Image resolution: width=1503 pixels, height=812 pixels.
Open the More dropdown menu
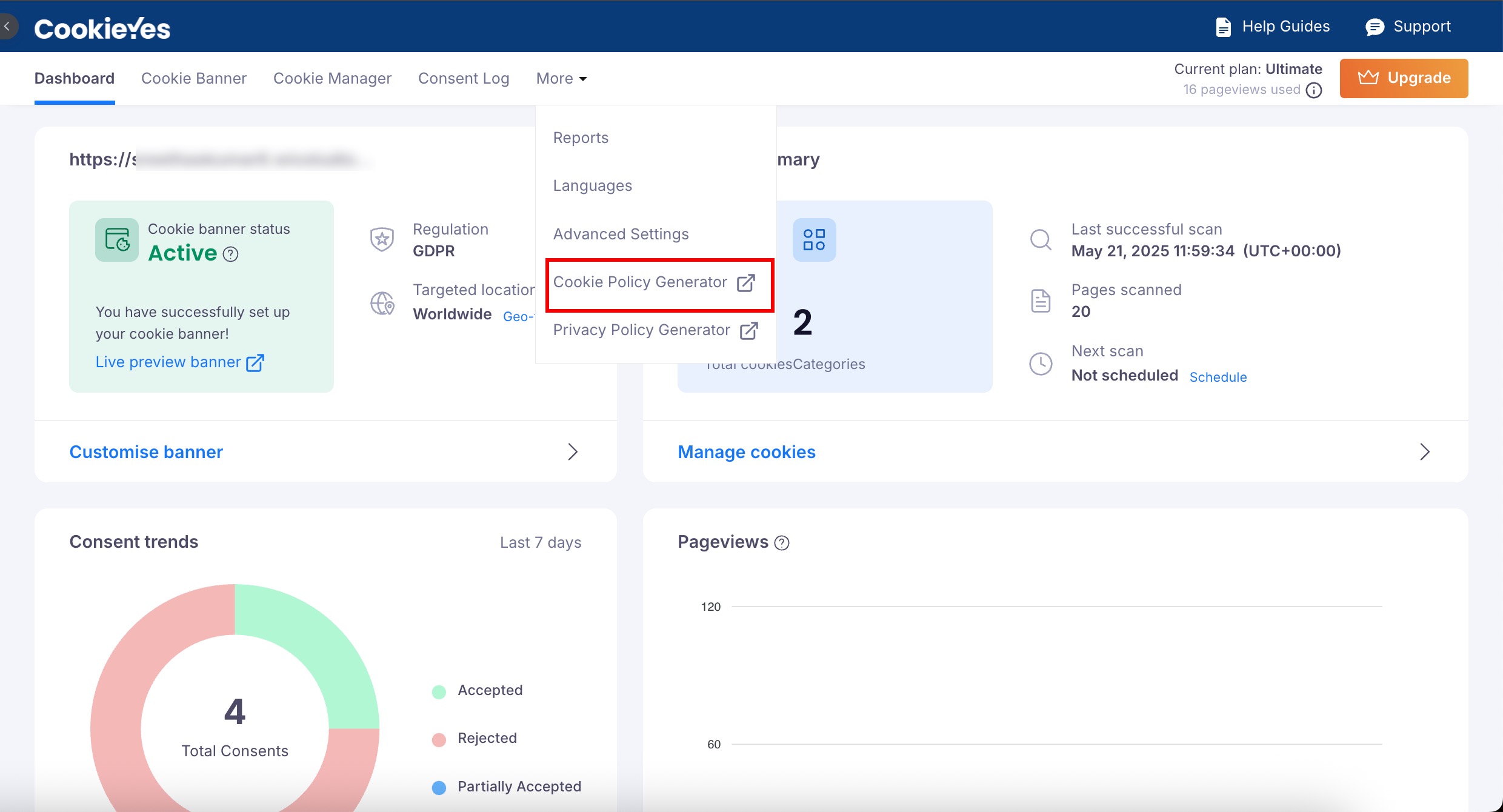coord(561,79)
